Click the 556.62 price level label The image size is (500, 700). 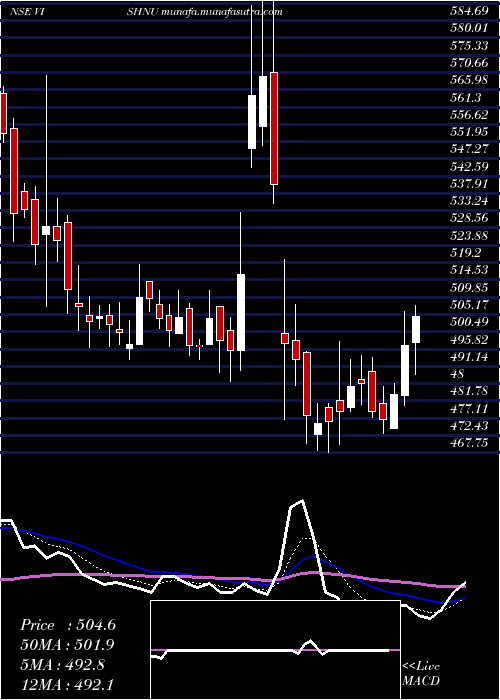469,115
